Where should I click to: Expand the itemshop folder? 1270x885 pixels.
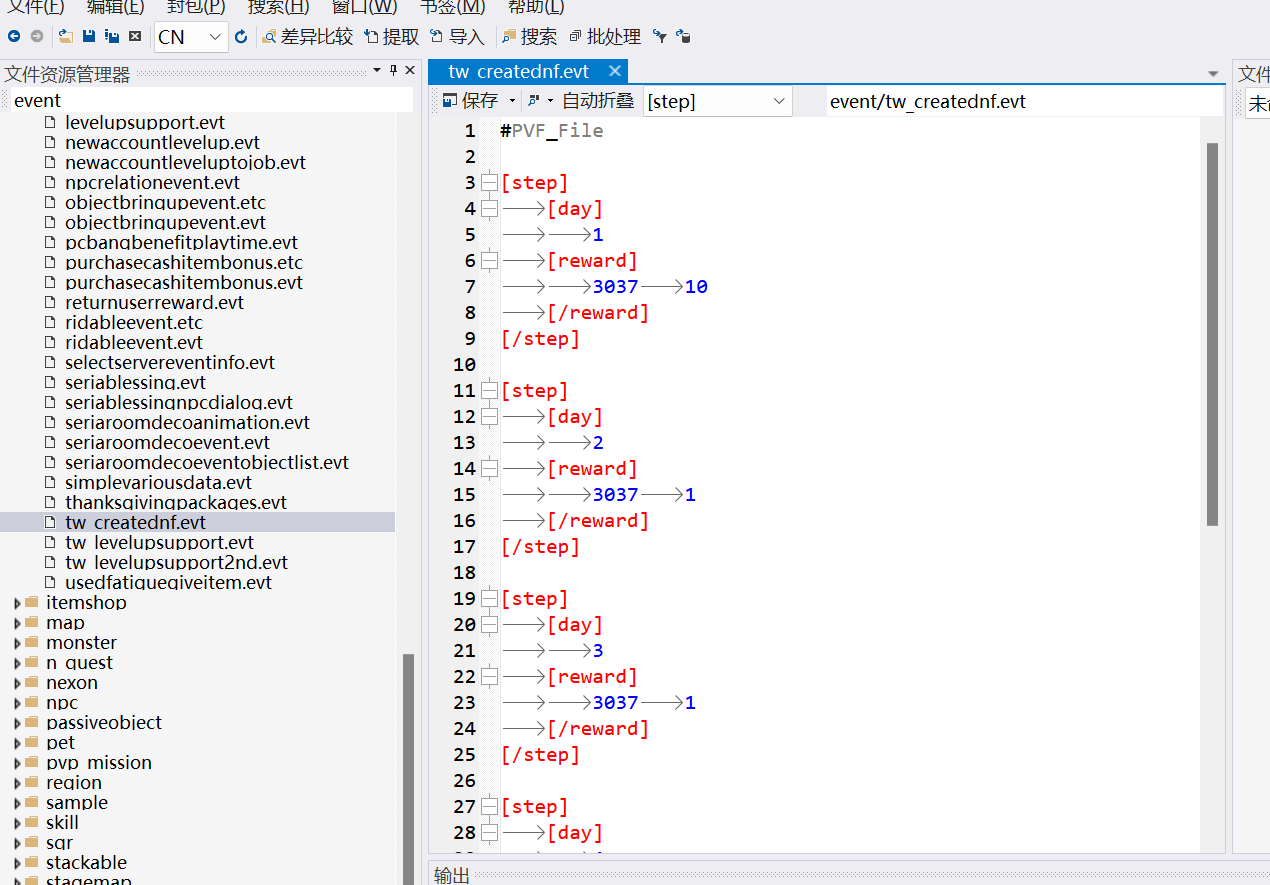tap(17, 603)
